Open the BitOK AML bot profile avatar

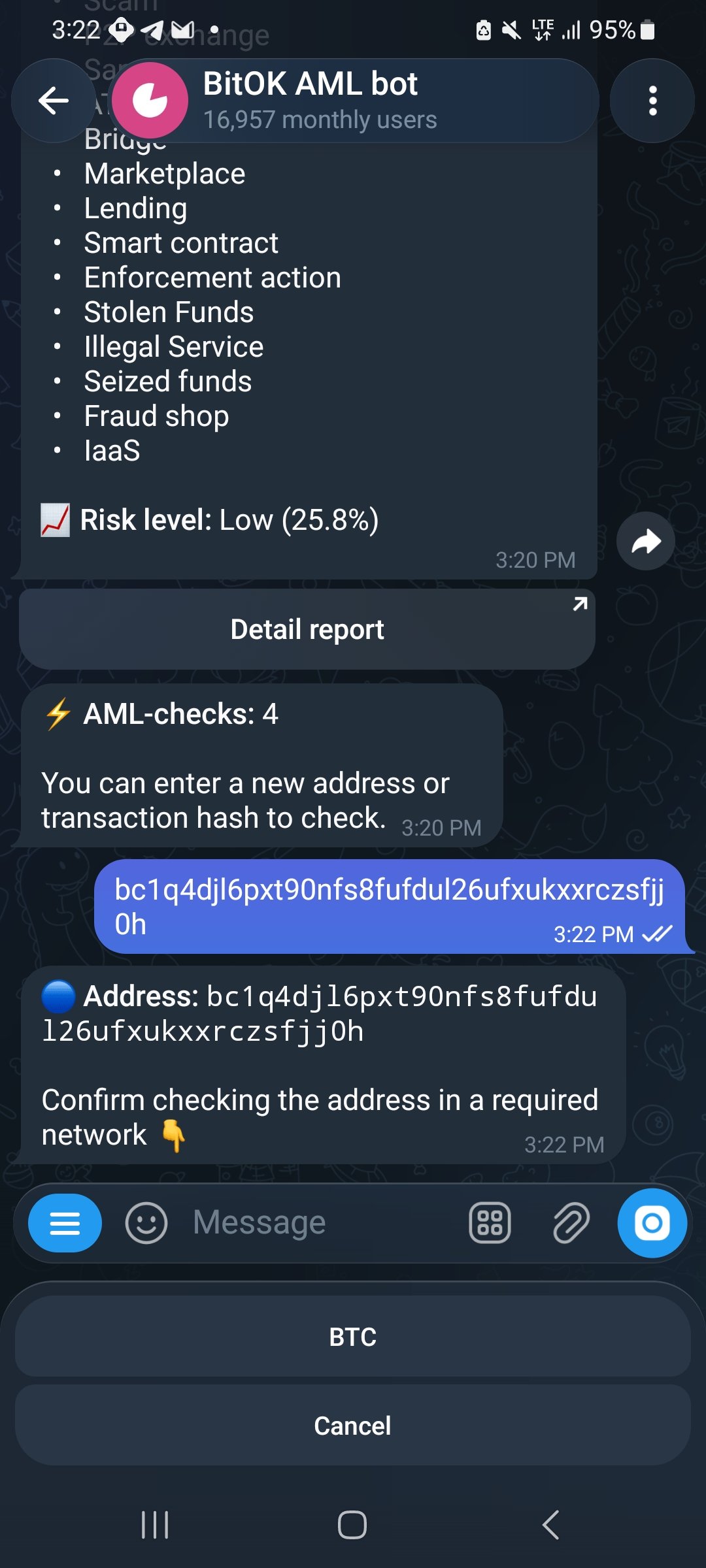pos(150,101)
